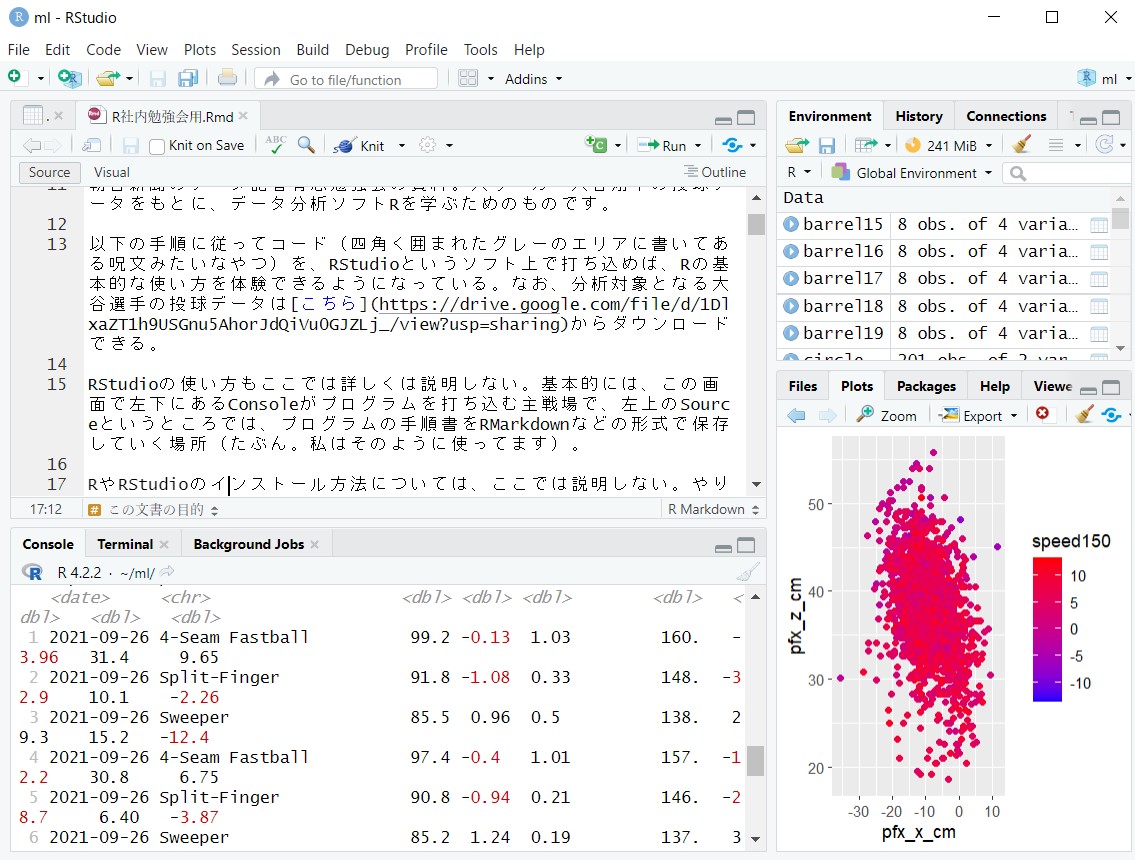Close the R社内勉強会用.Rmd tab
Viewport: 1135px width, 860px height.
point(243,116)
